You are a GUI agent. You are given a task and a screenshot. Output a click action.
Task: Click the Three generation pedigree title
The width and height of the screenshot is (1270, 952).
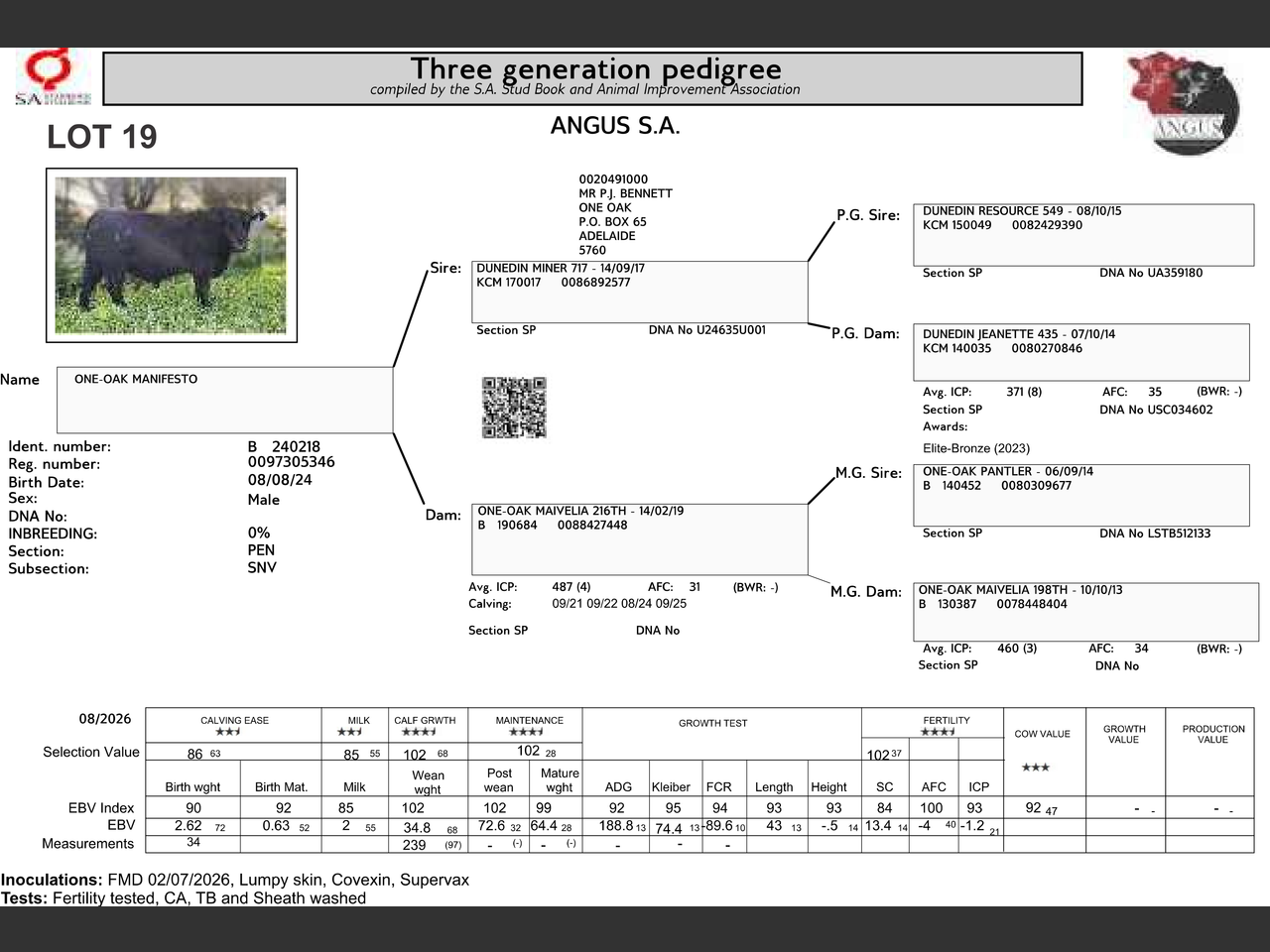point(595,68)
